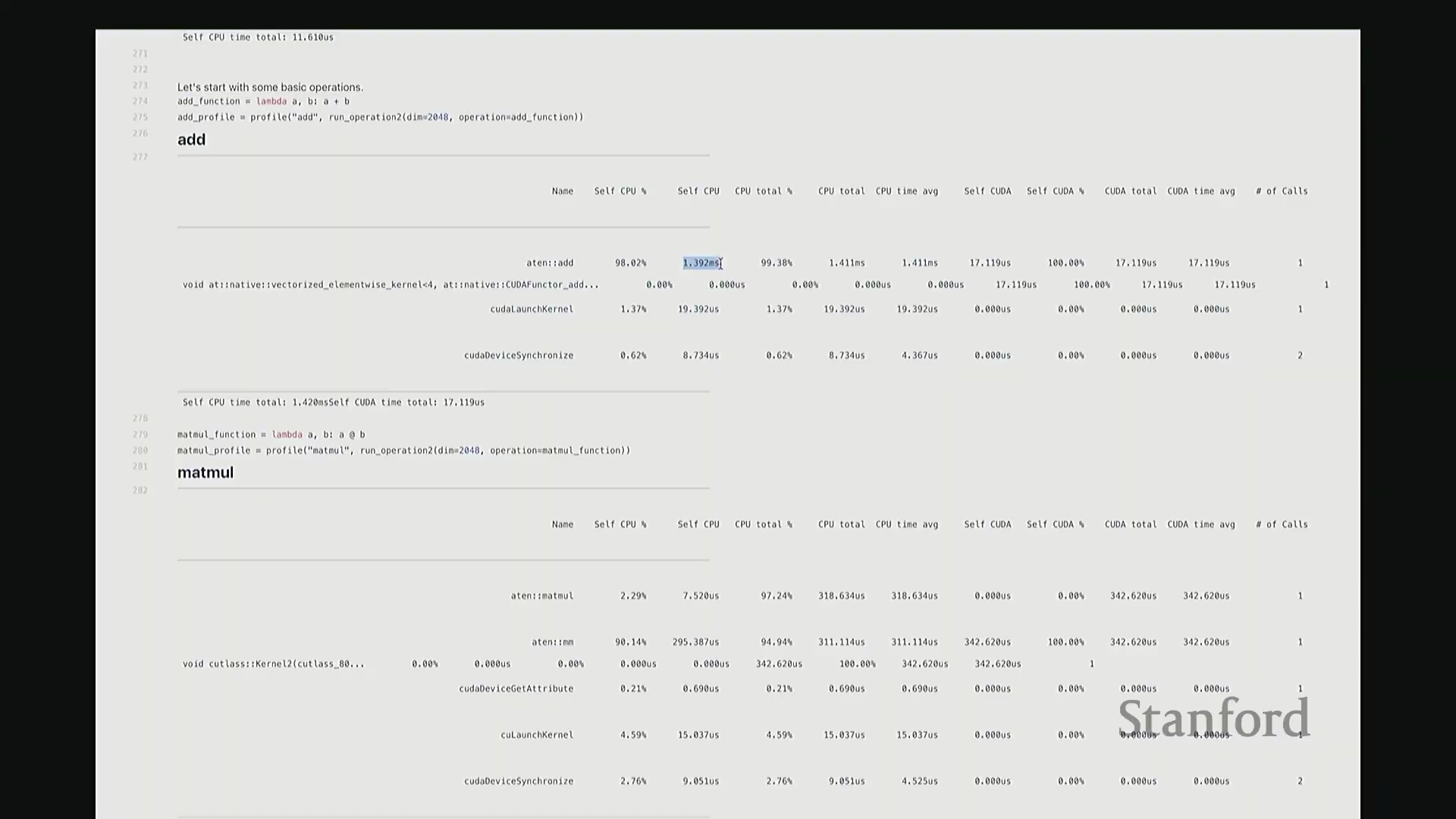Click line number 275 in the gutter

coord(140,118)
